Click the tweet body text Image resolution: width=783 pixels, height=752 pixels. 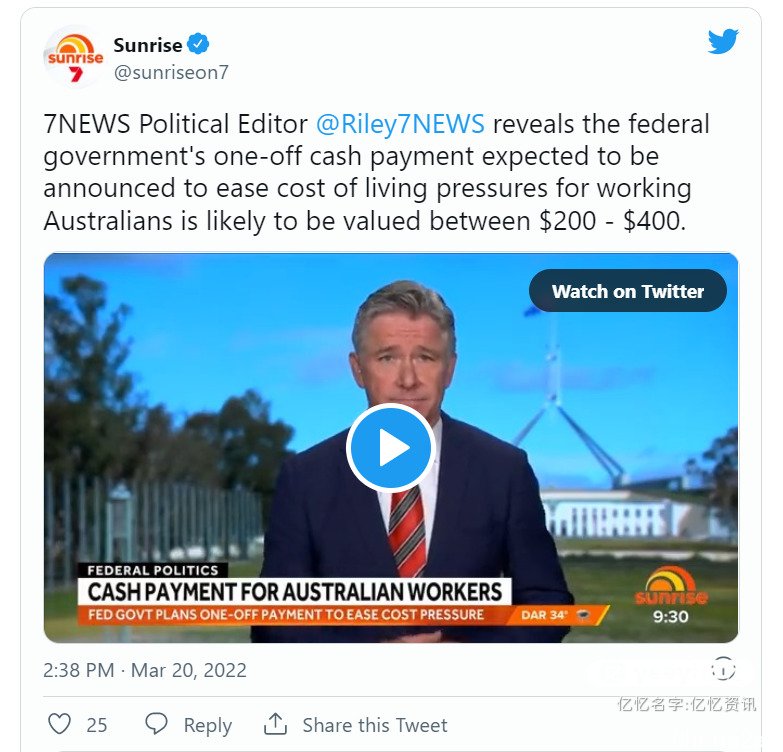pos(376,172)
